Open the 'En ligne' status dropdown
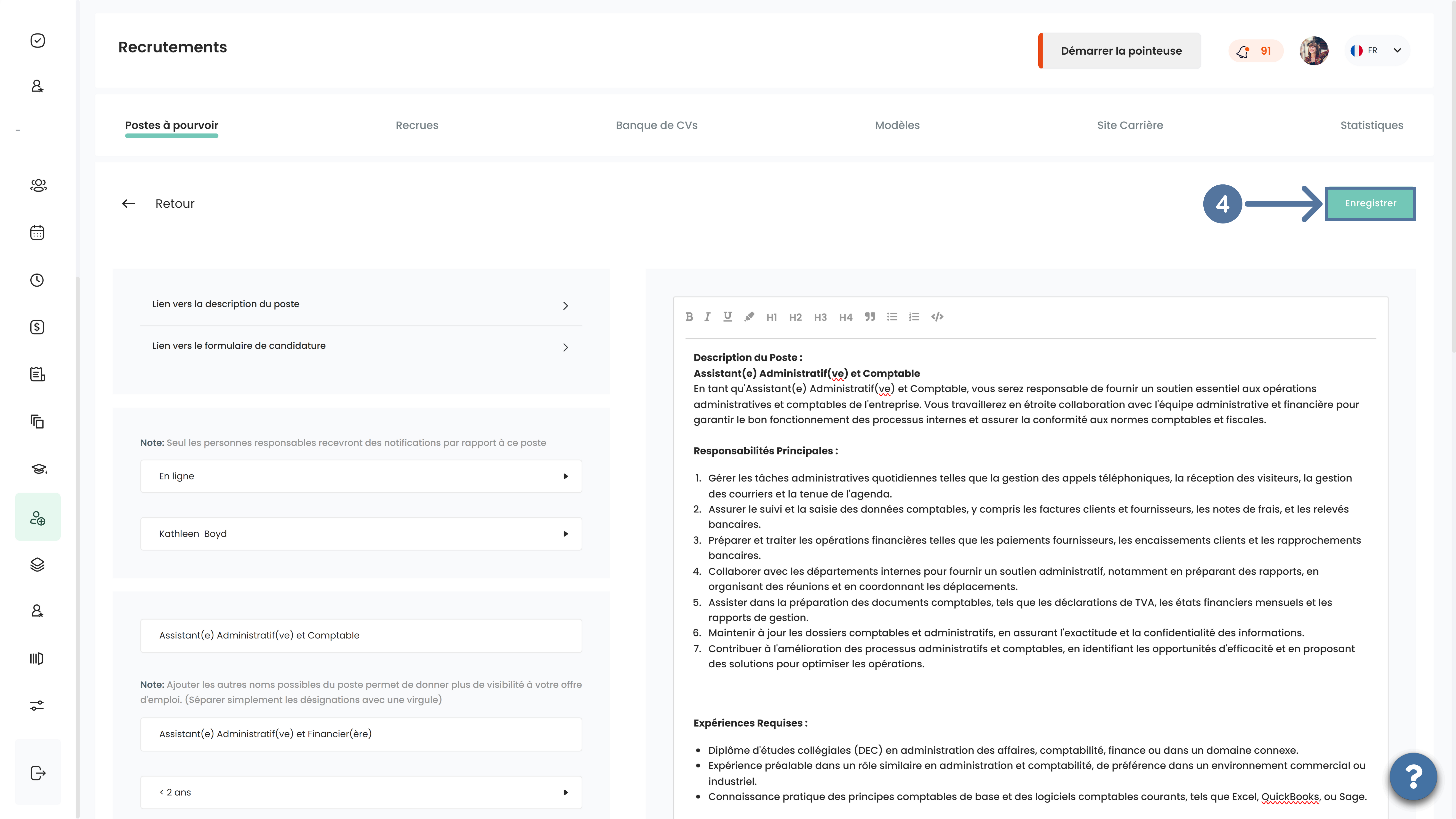This screenshot has width=1456, height=819. pos(361,477)
